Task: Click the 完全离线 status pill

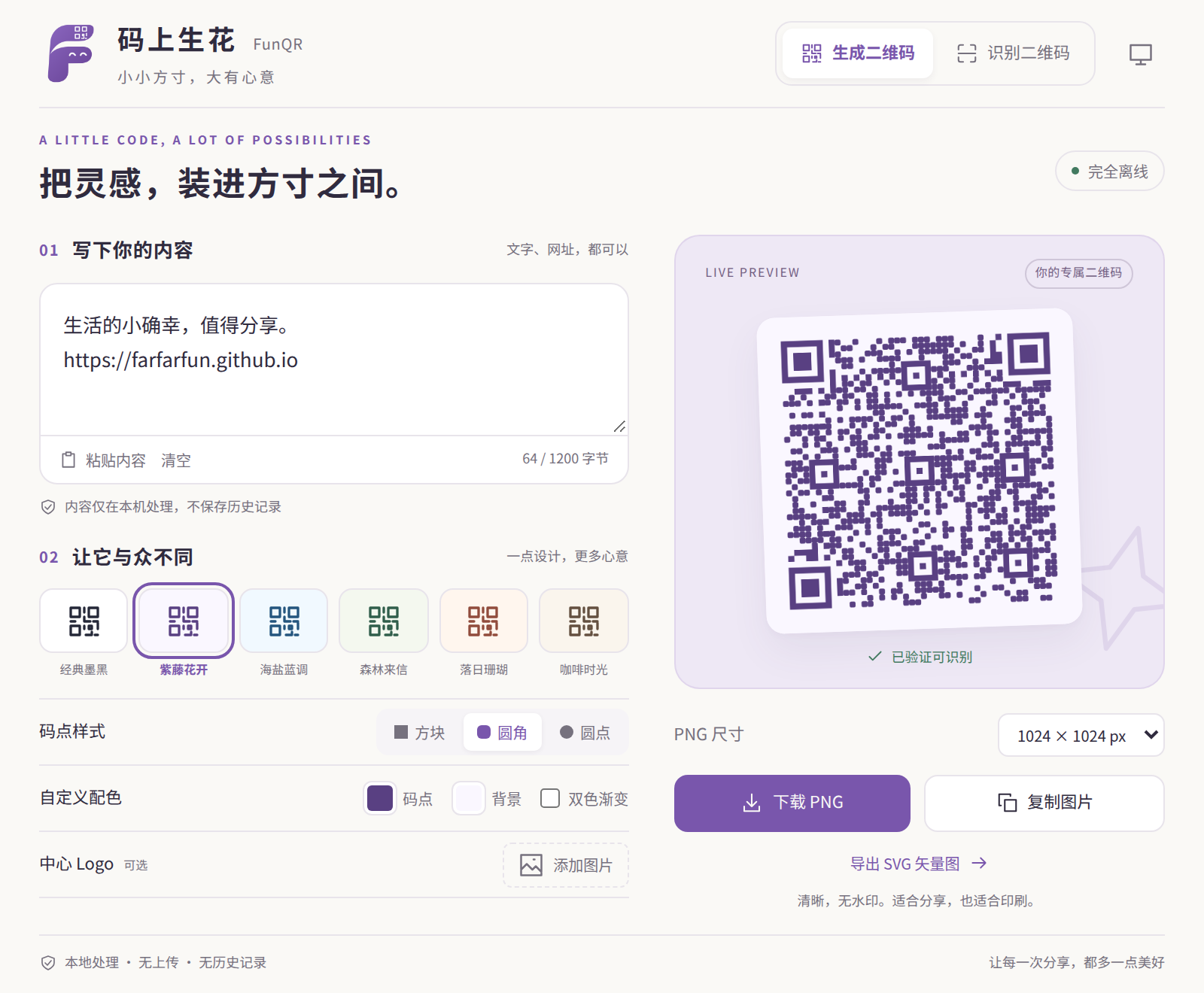Action: 1110,172
